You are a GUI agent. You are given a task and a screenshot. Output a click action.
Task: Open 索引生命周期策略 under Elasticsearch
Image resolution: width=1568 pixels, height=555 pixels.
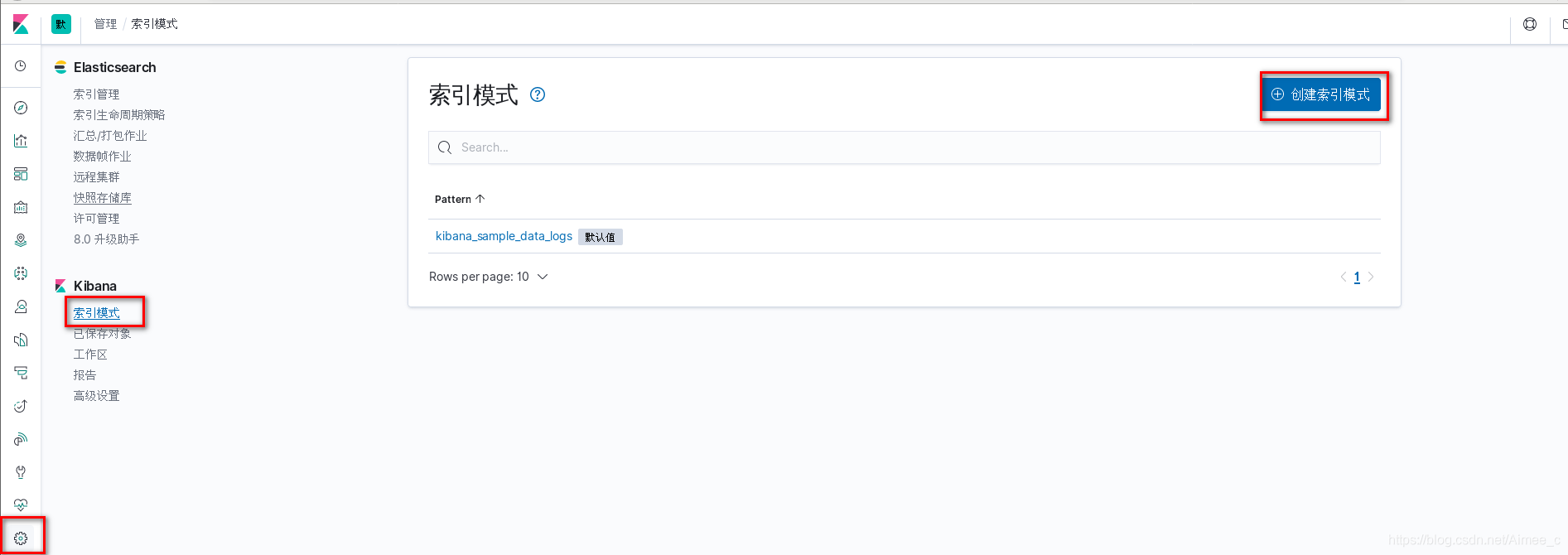point(119,115)
